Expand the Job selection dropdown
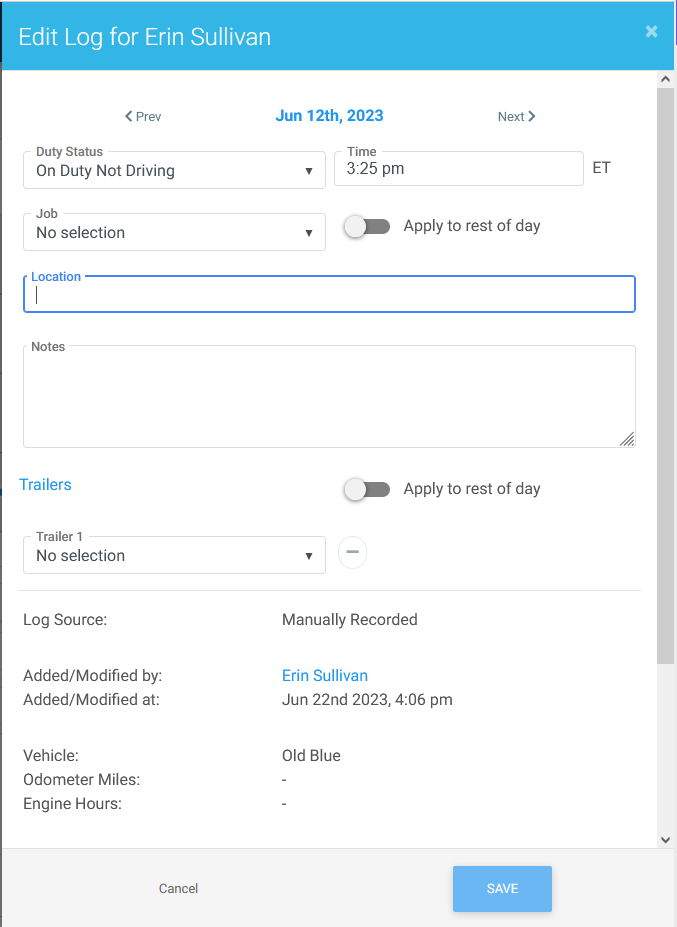Screen dimensions: 677x927 pyautogui.click(x=174, y=233)
